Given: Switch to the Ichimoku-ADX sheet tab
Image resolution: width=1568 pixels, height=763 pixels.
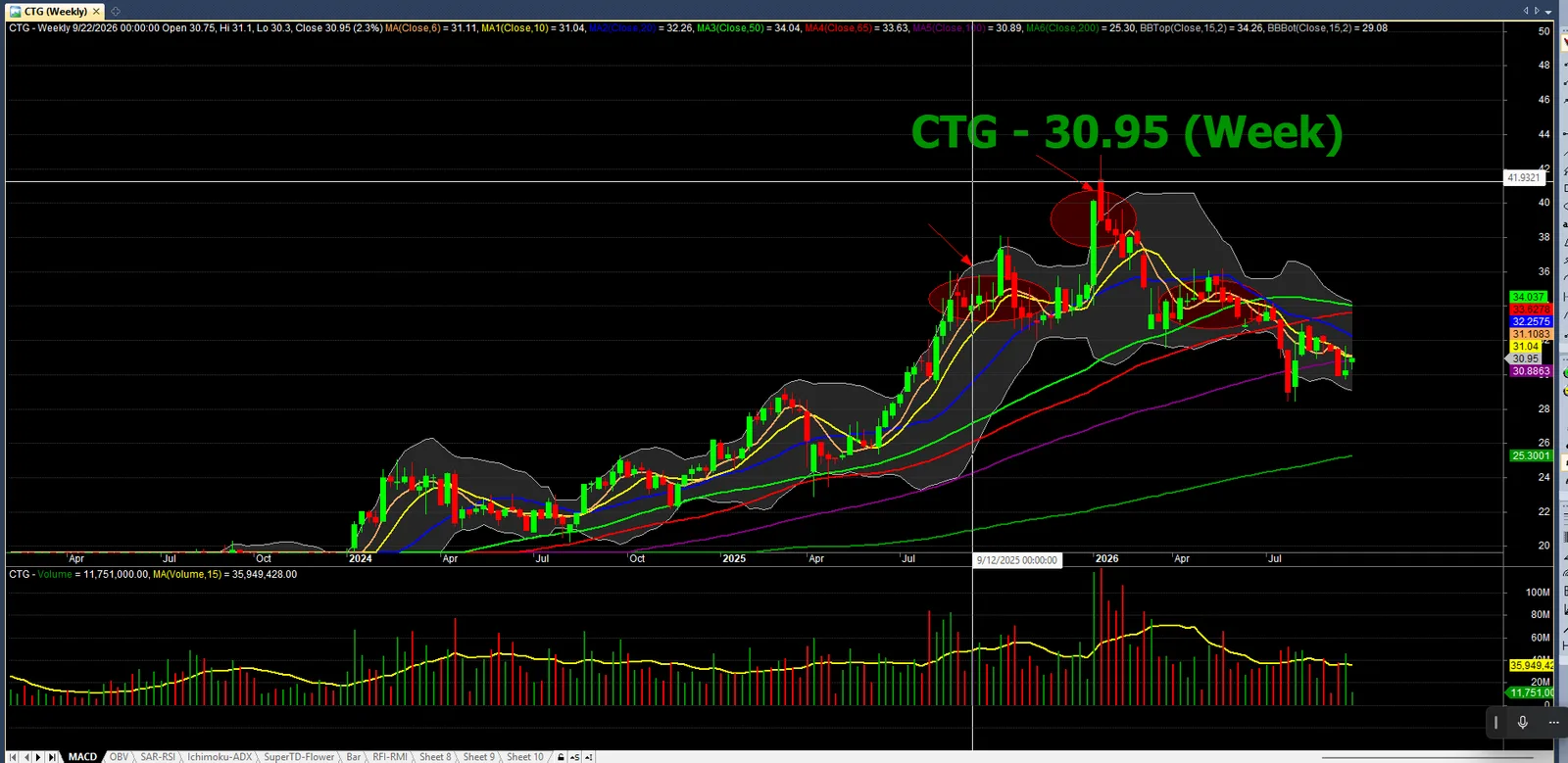Looking at the screenshot, I should [x=220, y=757].
